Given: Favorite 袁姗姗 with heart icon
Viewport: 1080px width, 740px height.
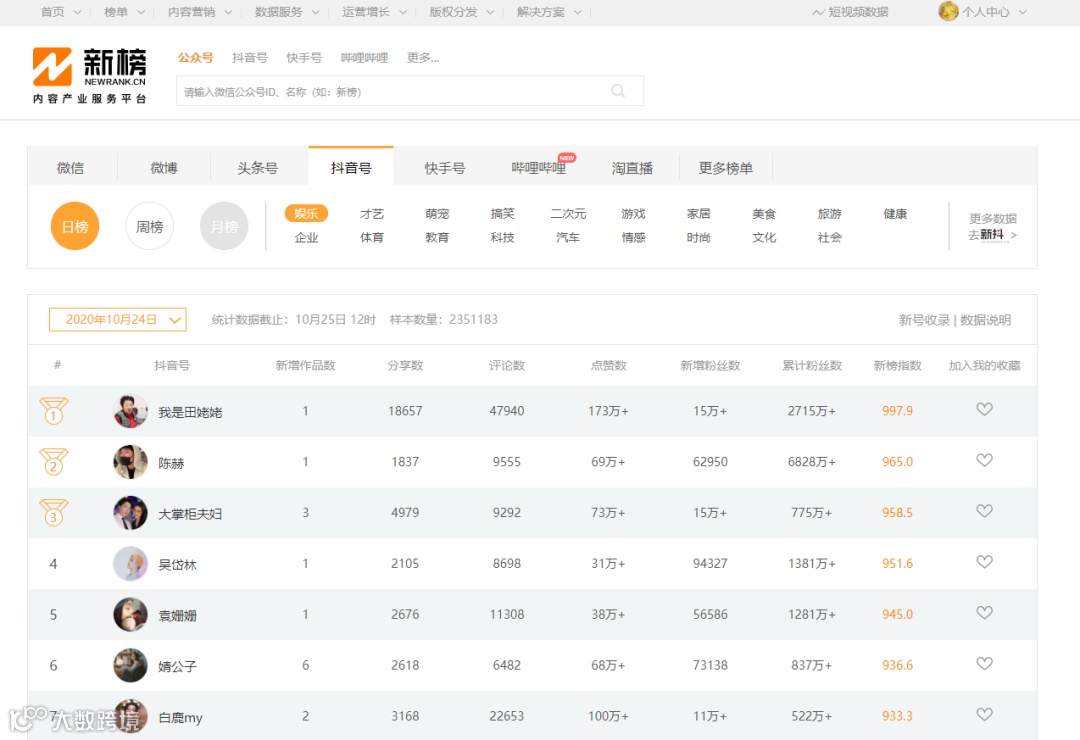Looking at the screenshot, I should 984,613.
